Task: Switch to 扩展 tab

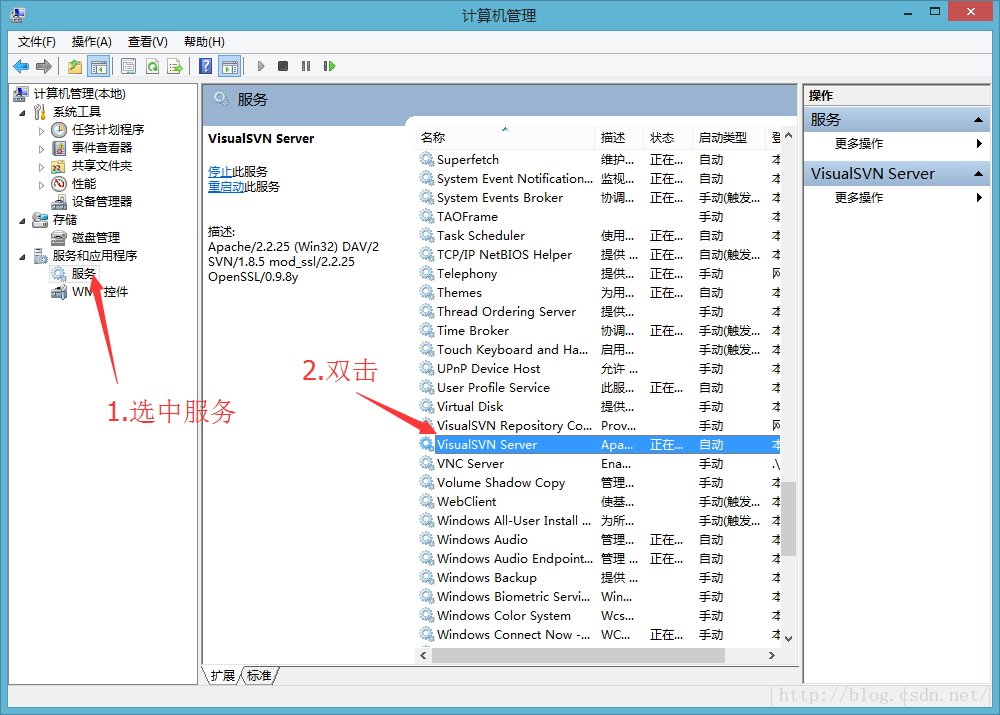Action: (223, 675)
